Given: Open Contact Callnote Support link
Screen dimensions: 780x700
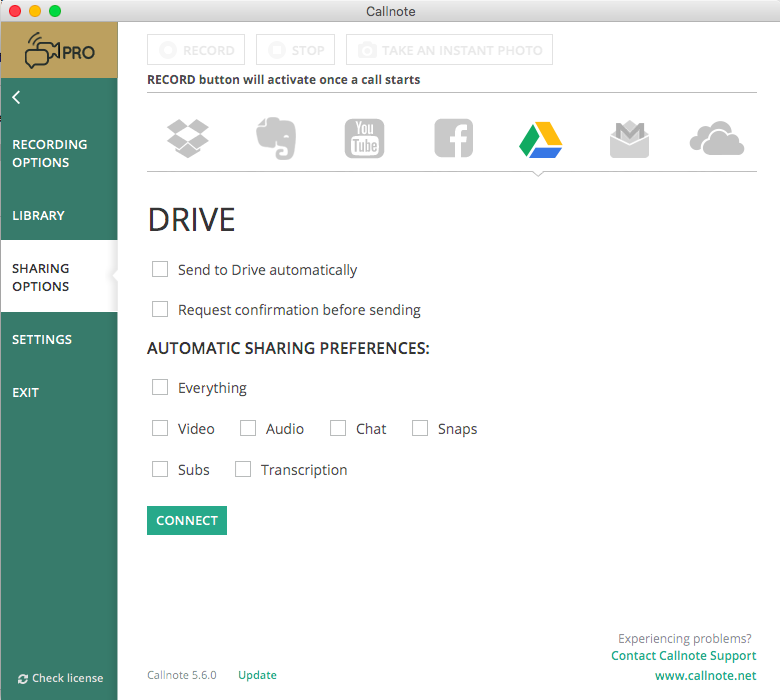Looking at the screenshot, I should (683, 656).
